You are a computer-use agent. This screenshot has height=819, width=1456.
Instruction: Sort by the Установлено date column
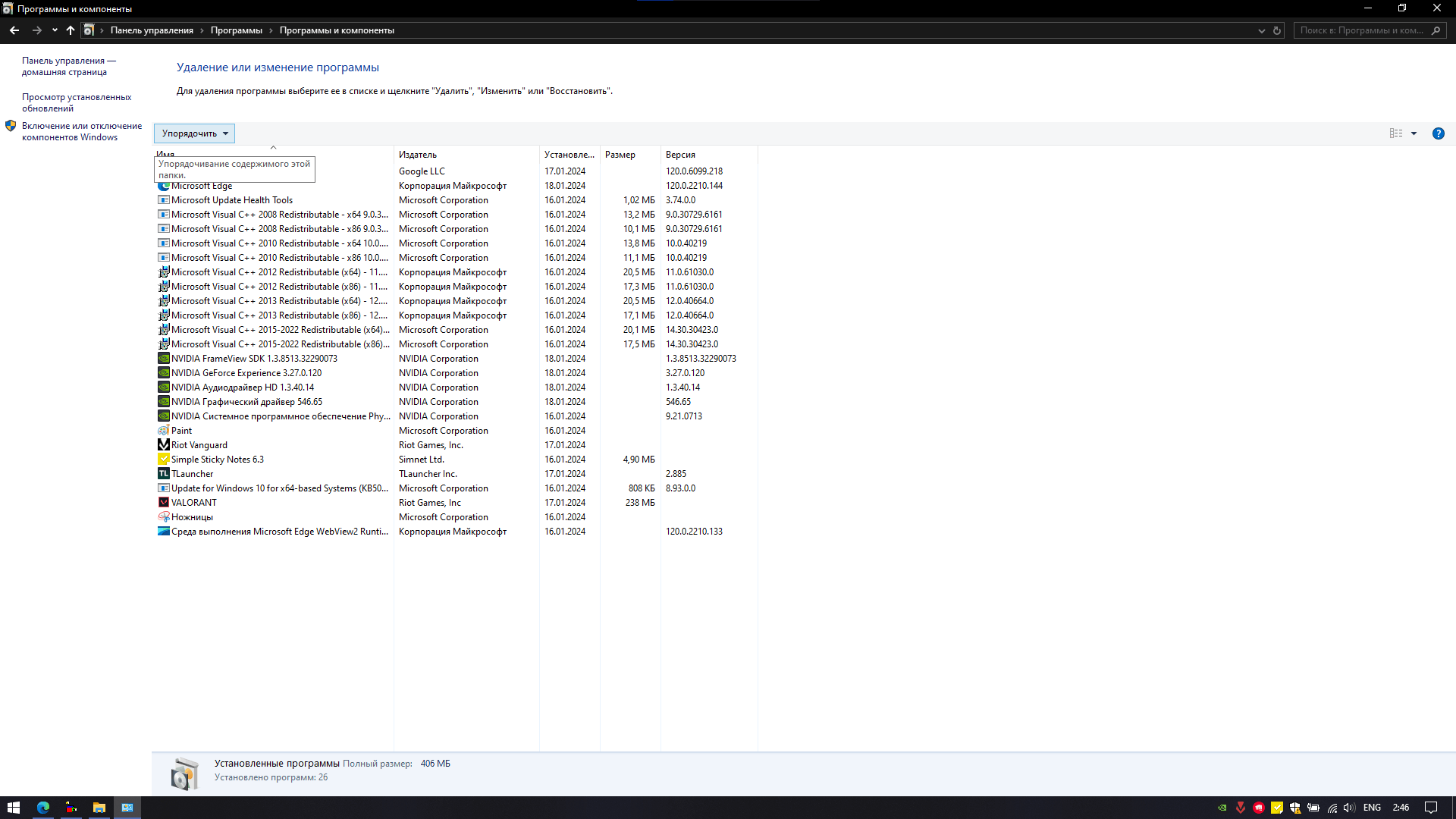tap(570, 155)
